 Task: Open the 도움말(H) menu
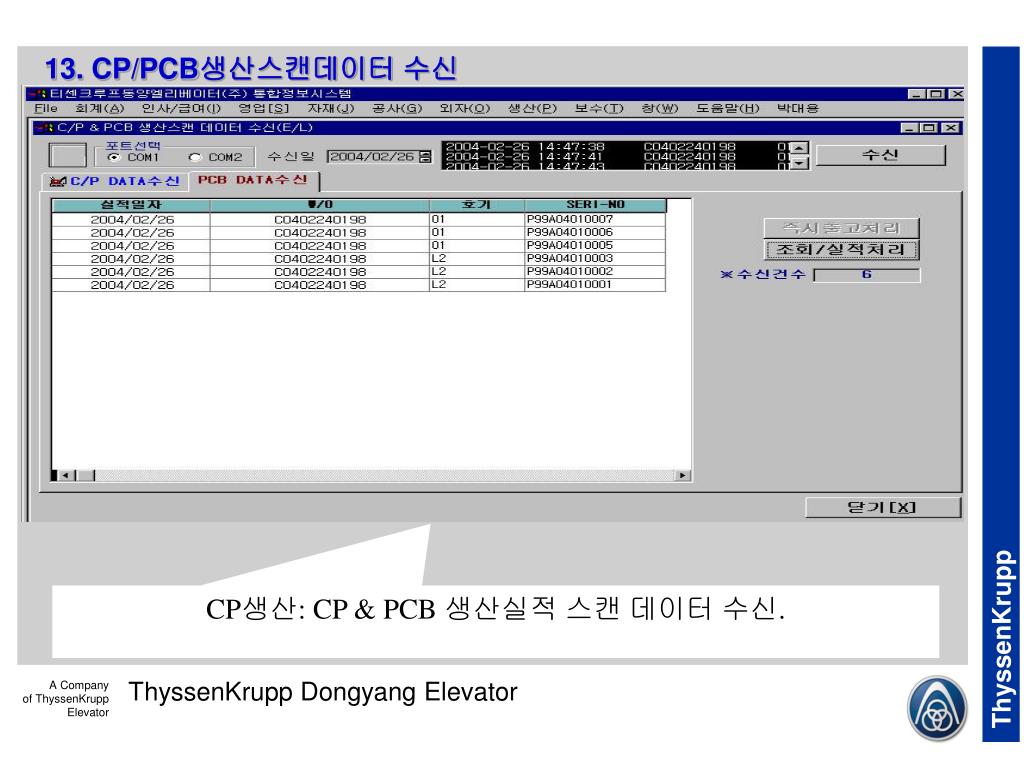coord(727,108)
